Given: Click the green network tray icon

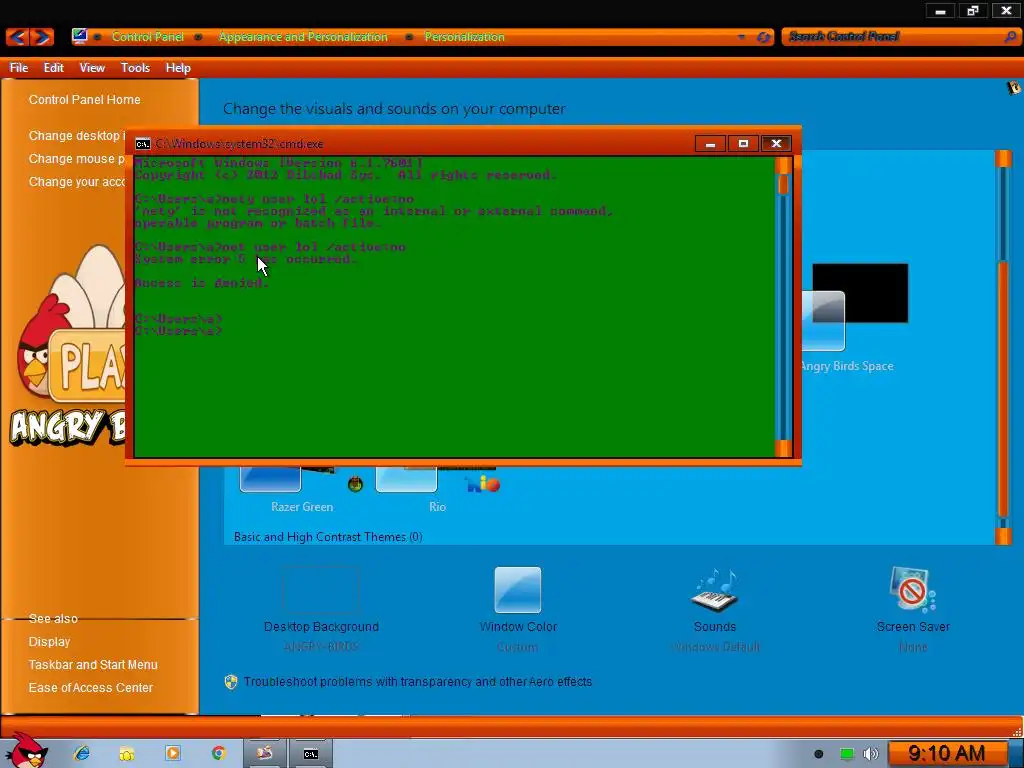Looking at the screenshot, I should click(x=846, y=754).
